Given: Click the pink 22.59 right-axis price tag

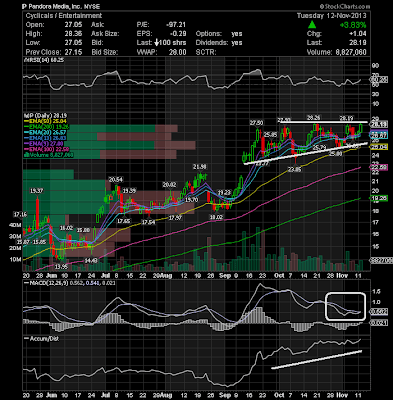Looking at the screenshot, I should point(379,168).
